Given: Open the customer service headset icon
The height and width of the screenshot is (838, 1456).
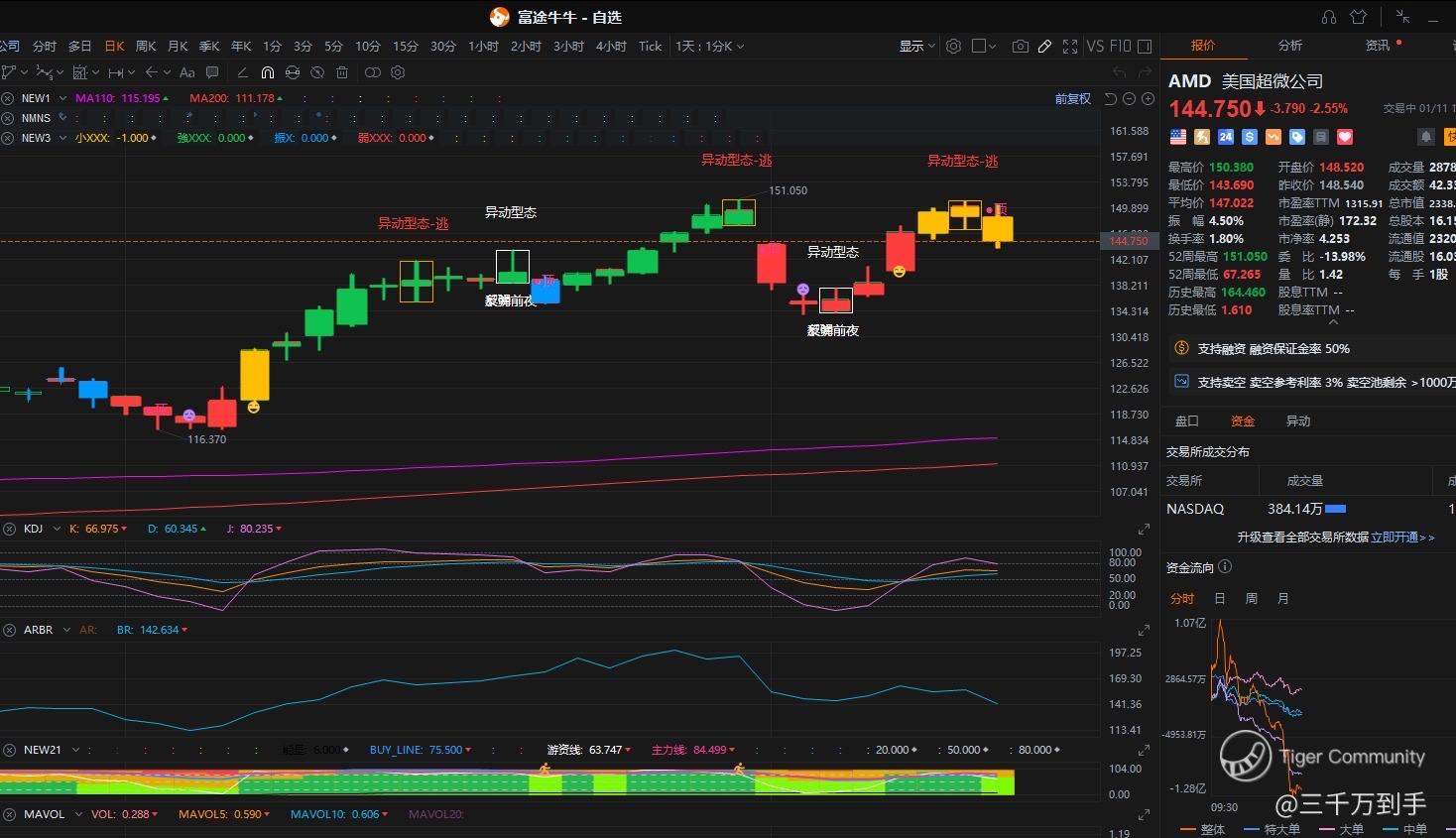Looking at the screenshot, I should [1329, 17].
